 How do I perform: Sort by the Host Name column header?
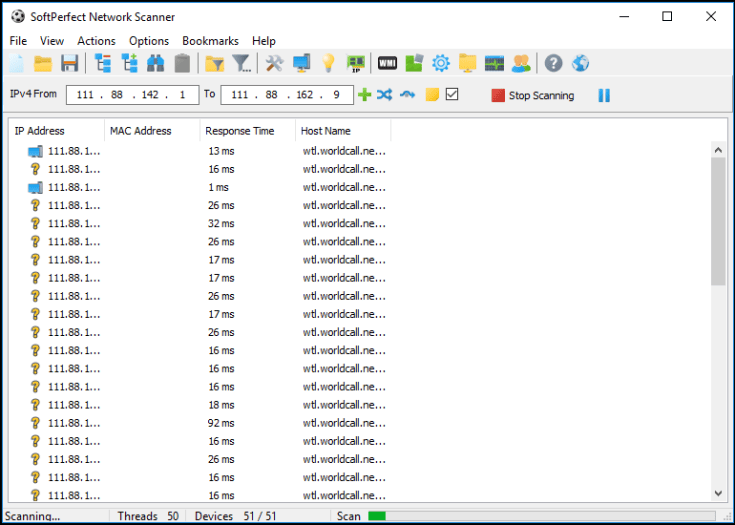(x=343, y=131)
